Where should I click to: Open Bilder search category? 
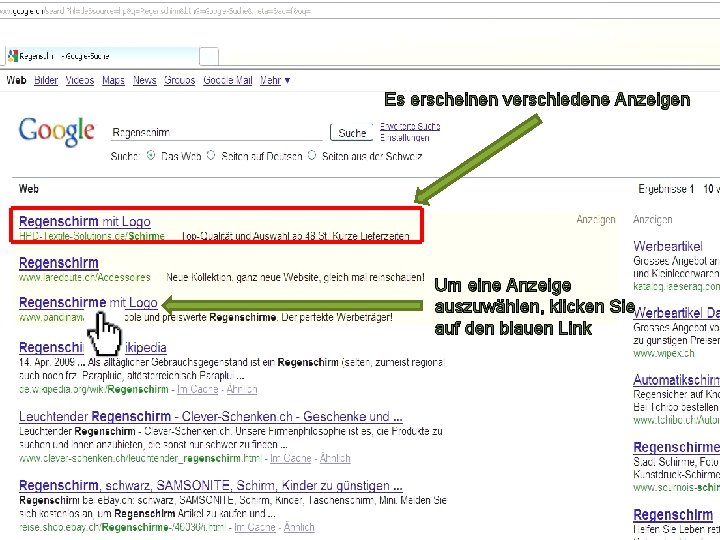46,80
